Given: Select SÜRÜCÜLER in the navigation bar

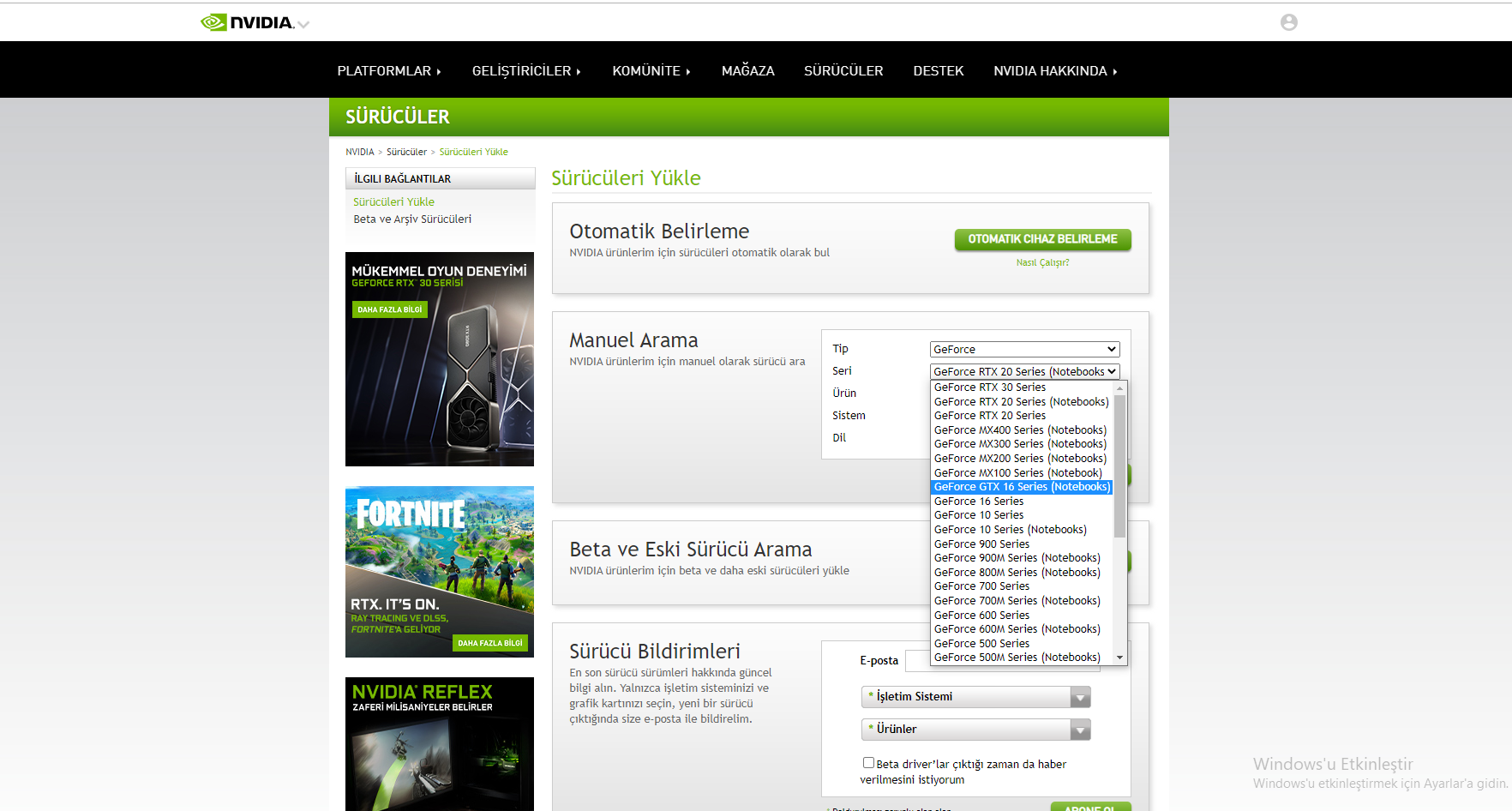Looking at the screenshot, I should click(843, 71).
